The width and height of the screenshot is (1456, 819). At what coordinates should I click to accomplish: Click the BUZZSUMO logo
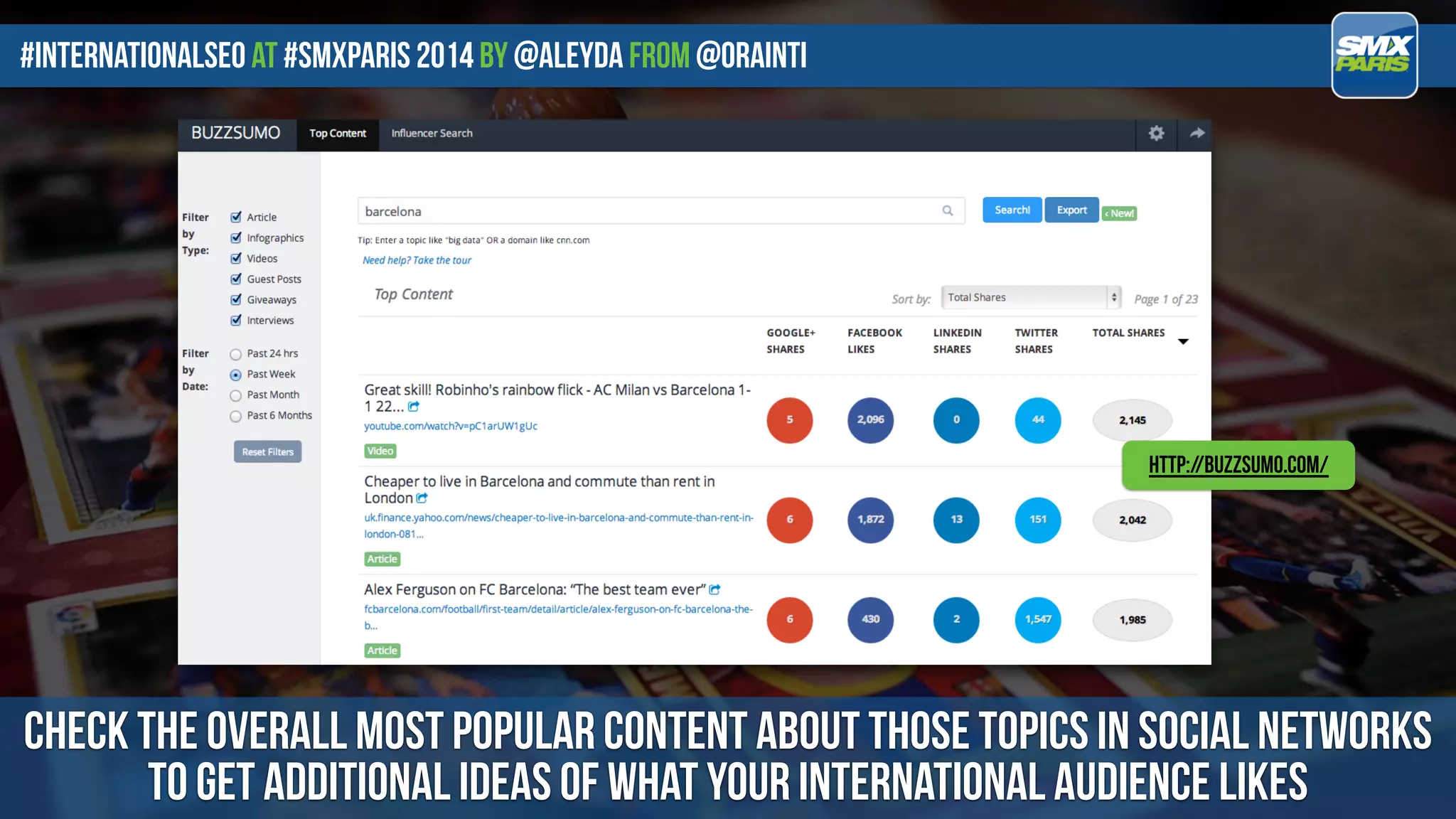[x=236, y=133]
